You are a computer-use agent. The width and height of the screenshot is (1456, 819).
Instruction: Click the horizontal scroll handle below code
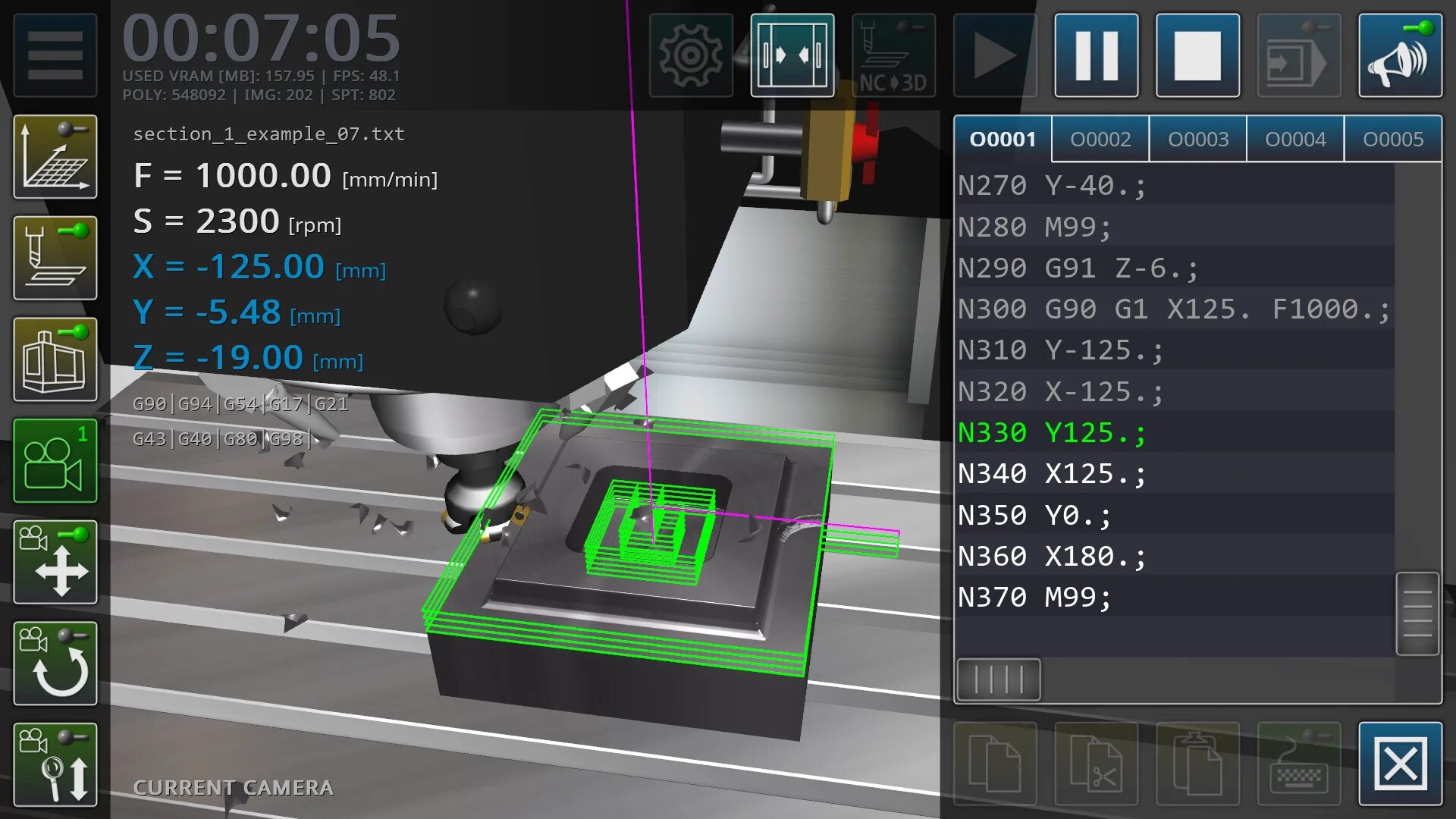998,679
